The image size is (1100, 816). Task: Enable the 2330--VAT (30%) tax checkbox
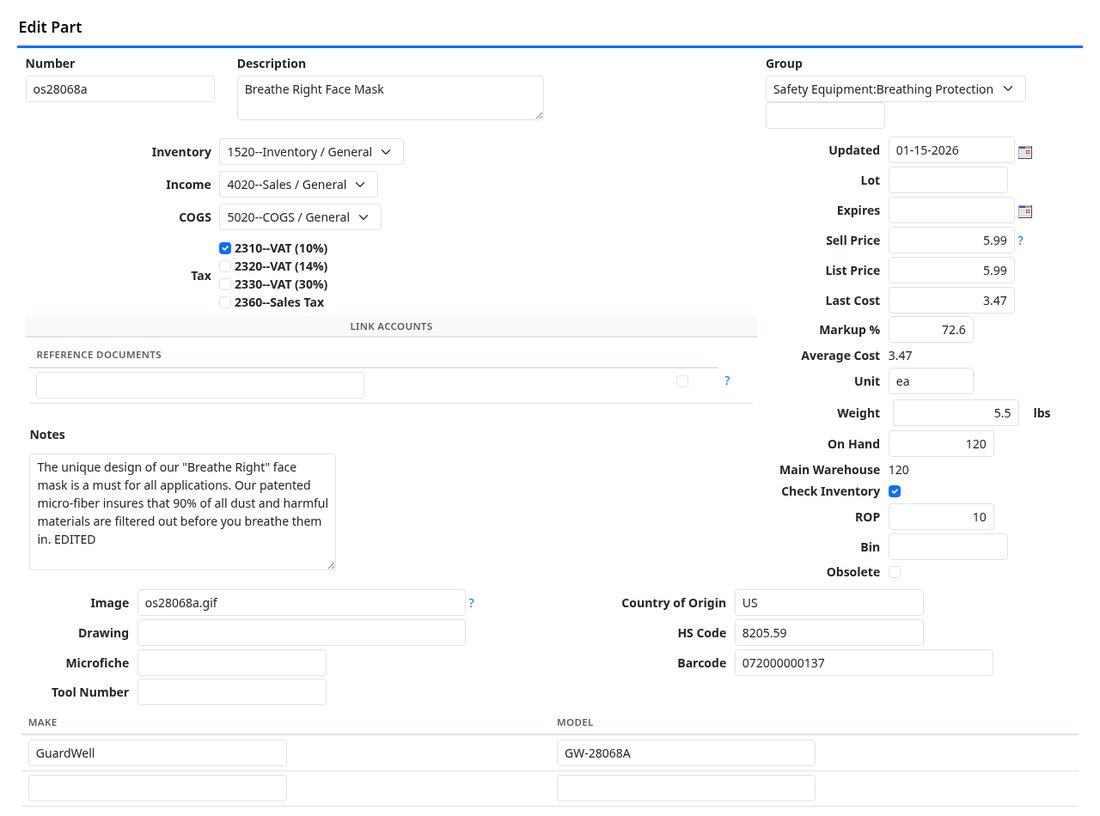tap(224, 284)
